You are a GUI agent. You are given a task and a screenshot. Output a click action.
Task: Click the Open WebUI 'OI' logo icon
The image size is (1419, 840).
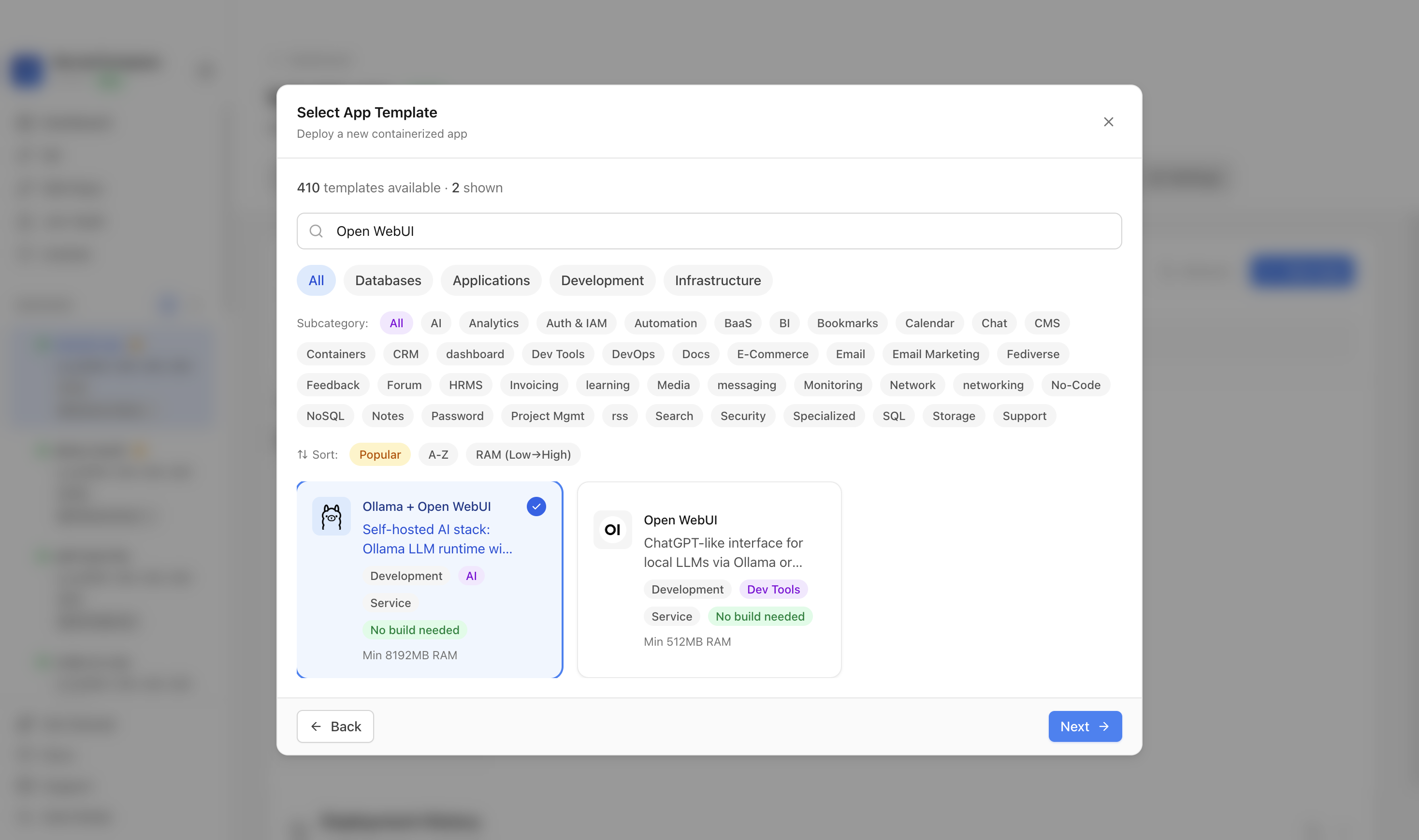[x=612, y=530]
